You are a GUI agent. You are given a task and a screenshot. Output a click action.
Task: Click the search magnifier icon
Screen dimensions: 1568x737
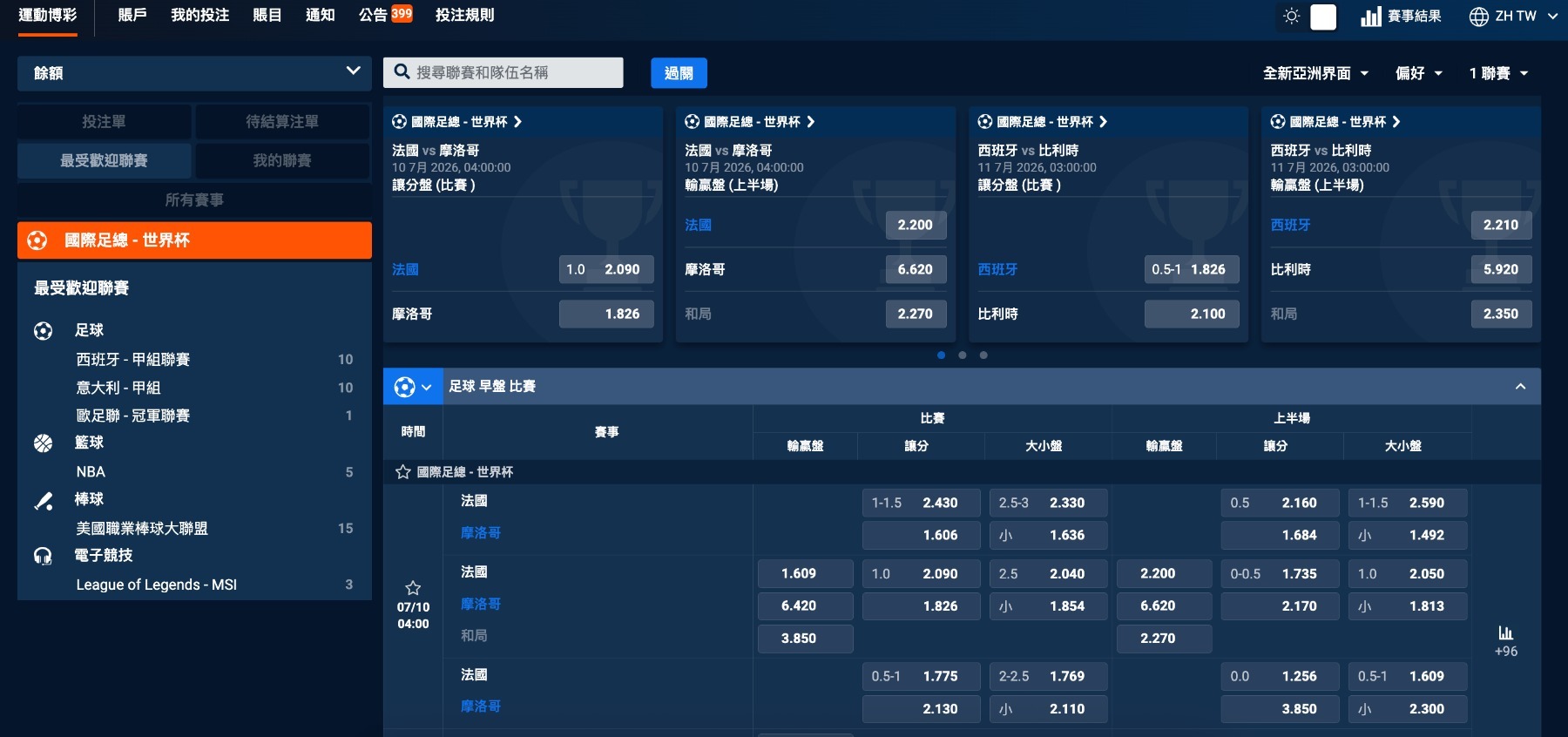click(x=402, y=72)
